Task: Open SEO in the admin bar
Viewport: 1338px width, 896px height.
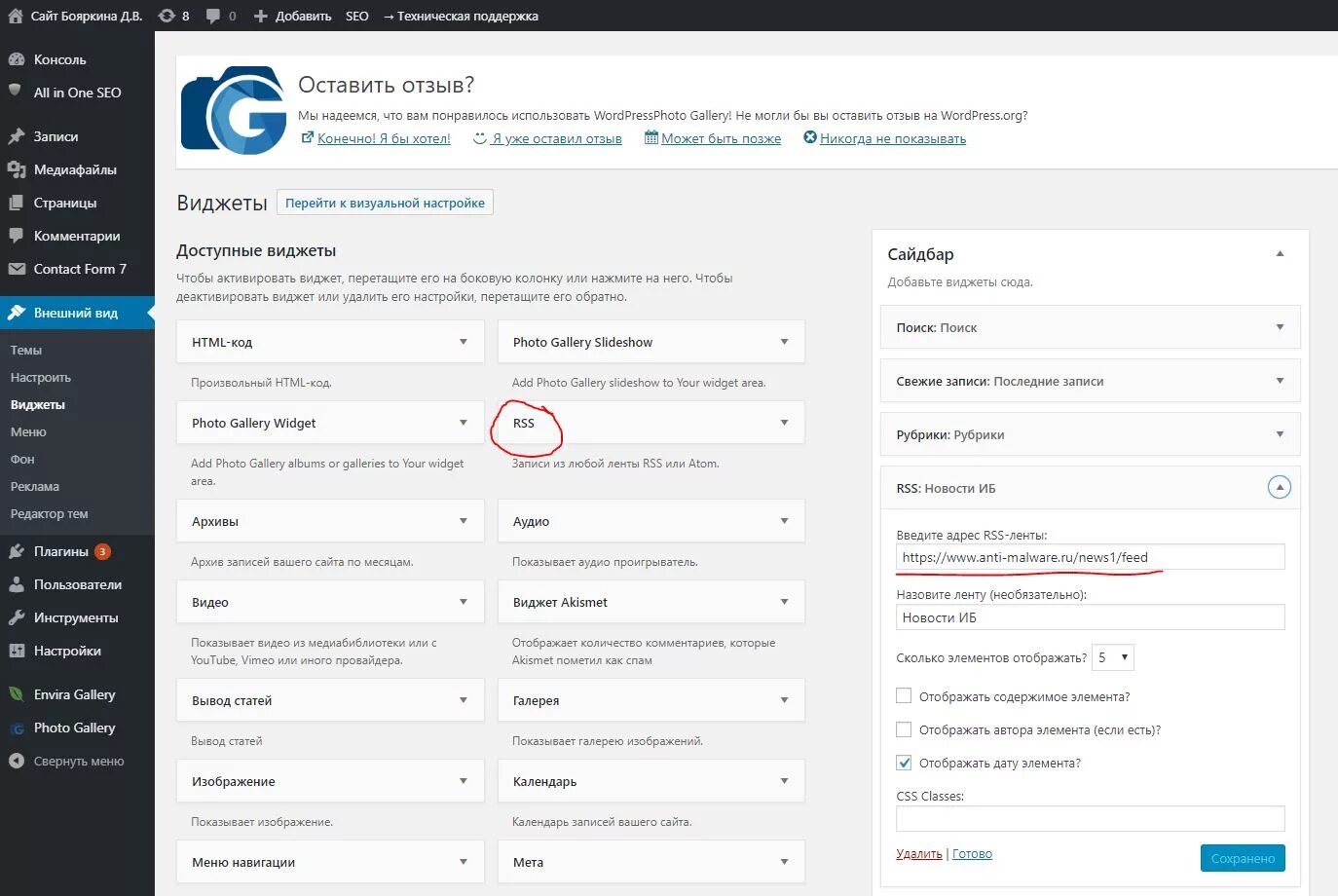Action: click(357, 16)
